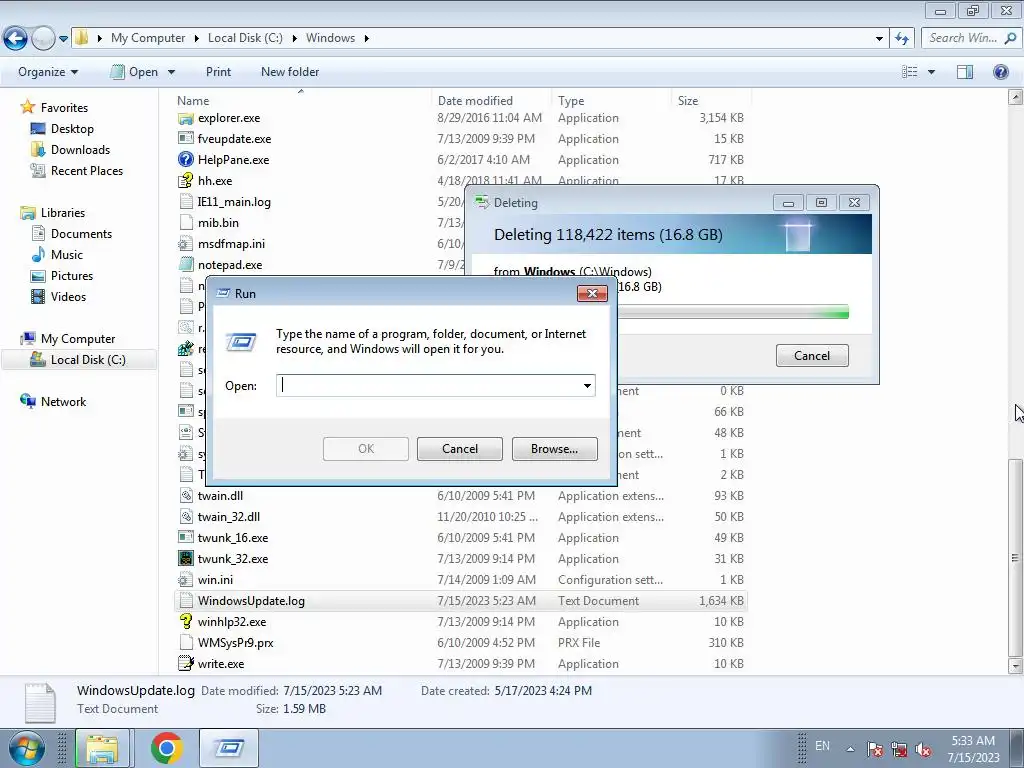Click the Change view icon
The image size is (1024, 768).
click(909, 72)
